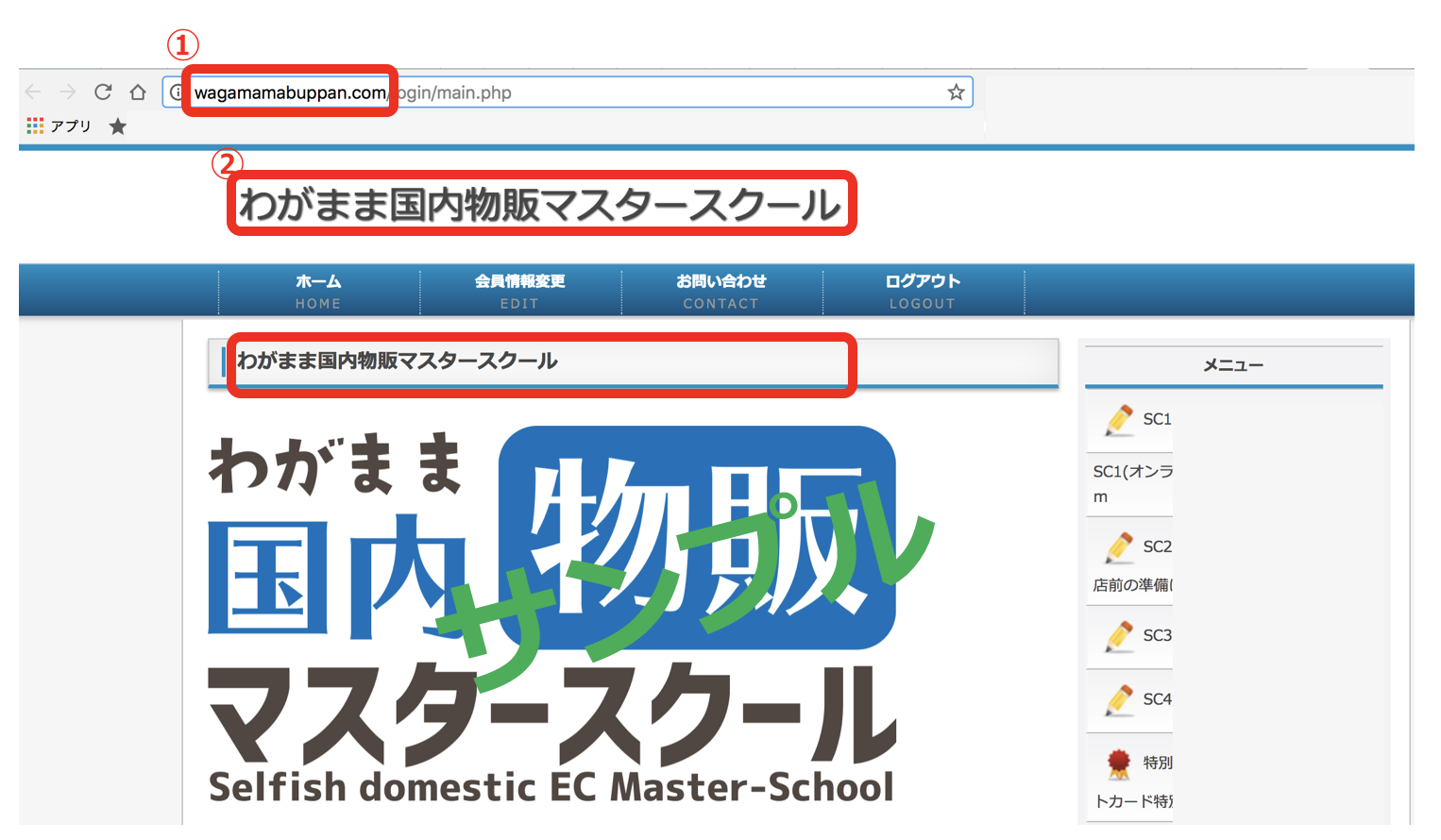The image size is (1441, 840).
Task: Reload the page with the refresh icon
Action: 103,92
